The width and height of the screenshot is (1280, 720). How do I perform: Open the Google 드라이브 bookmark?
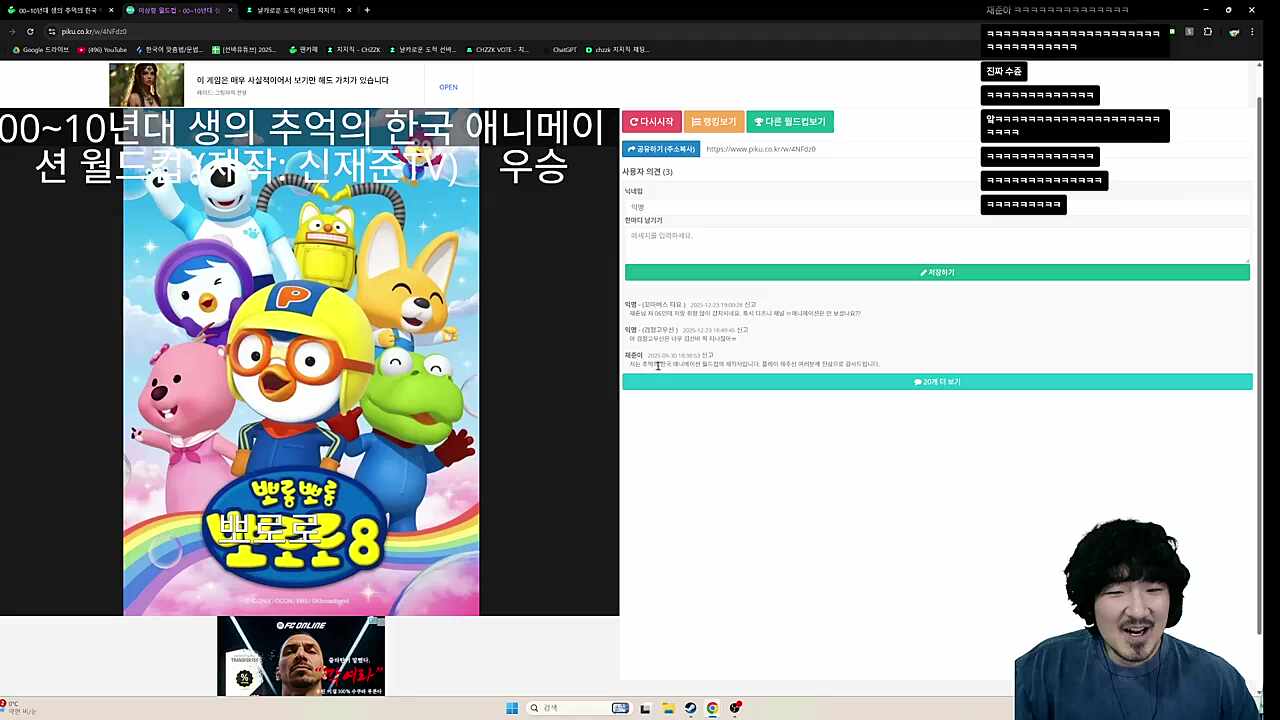[41, 50]
